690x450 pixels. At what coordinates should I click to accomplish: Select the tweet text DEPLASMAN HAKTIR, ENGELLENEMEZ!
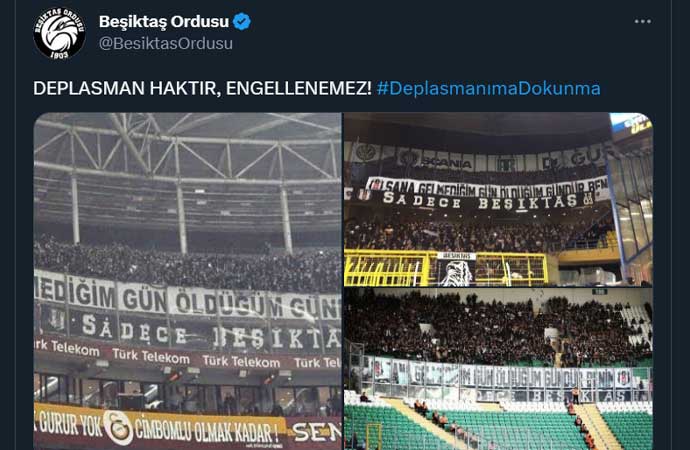(202, 88)
